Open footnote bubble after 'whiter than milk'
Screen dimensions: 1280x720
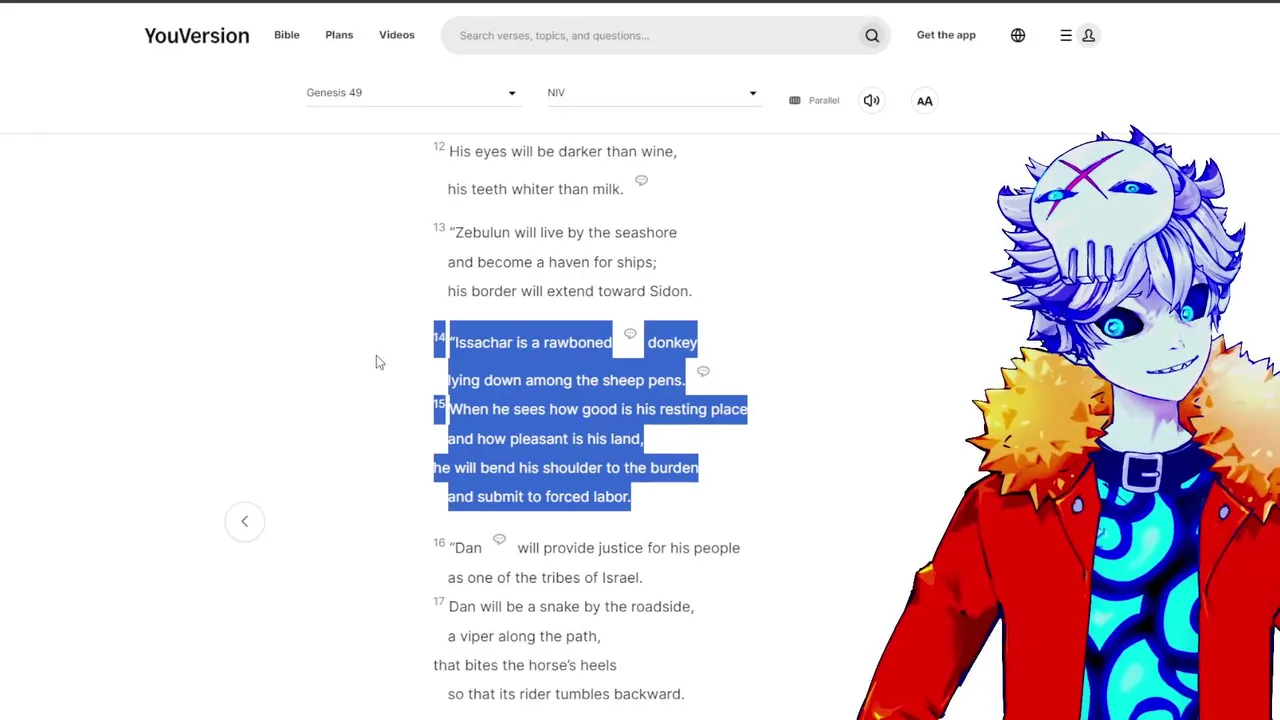click(x=641, y=181)
